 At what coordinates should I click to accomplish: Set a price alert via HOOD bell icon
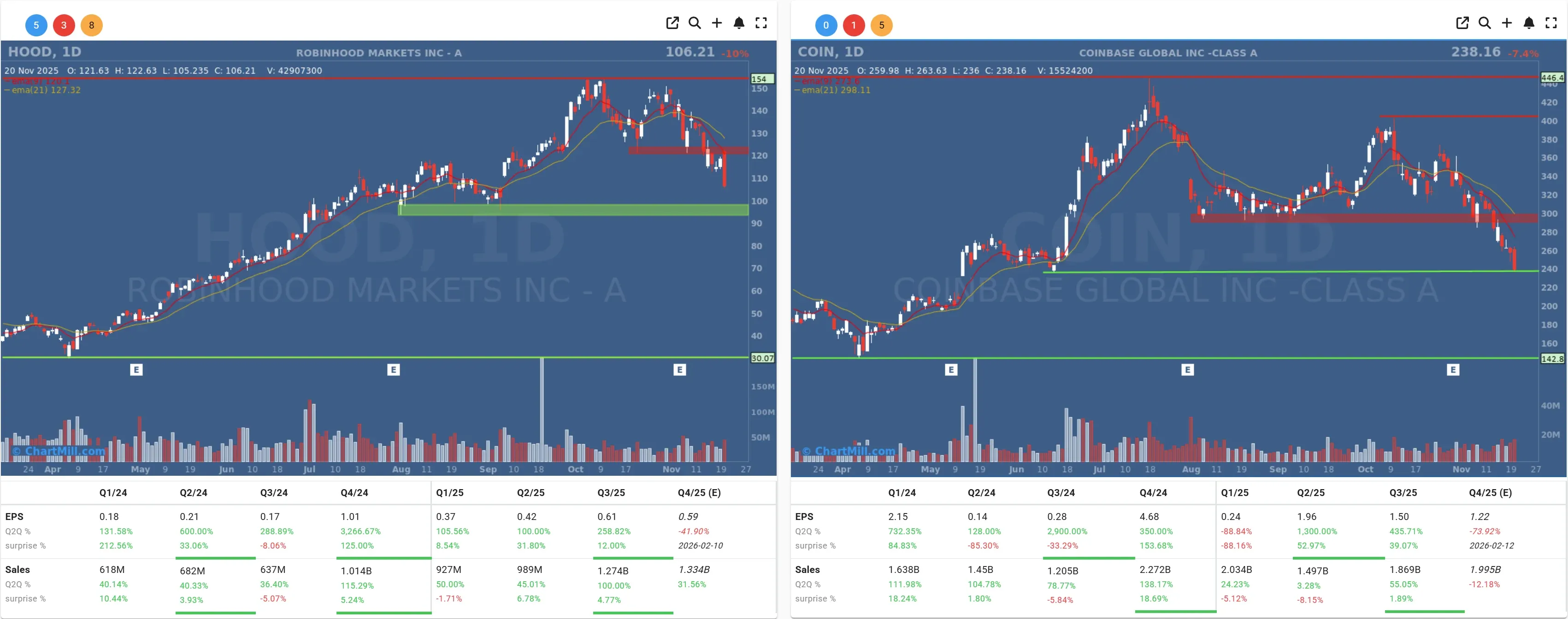pos(739,23)
